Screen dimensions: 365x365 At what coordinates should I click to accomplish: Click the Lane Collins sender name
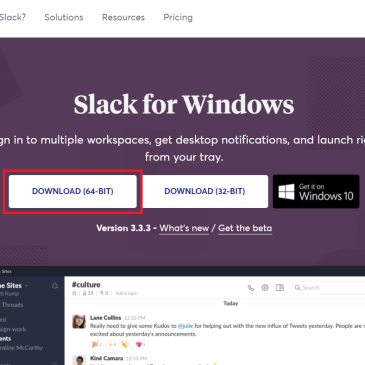(105, 318)
